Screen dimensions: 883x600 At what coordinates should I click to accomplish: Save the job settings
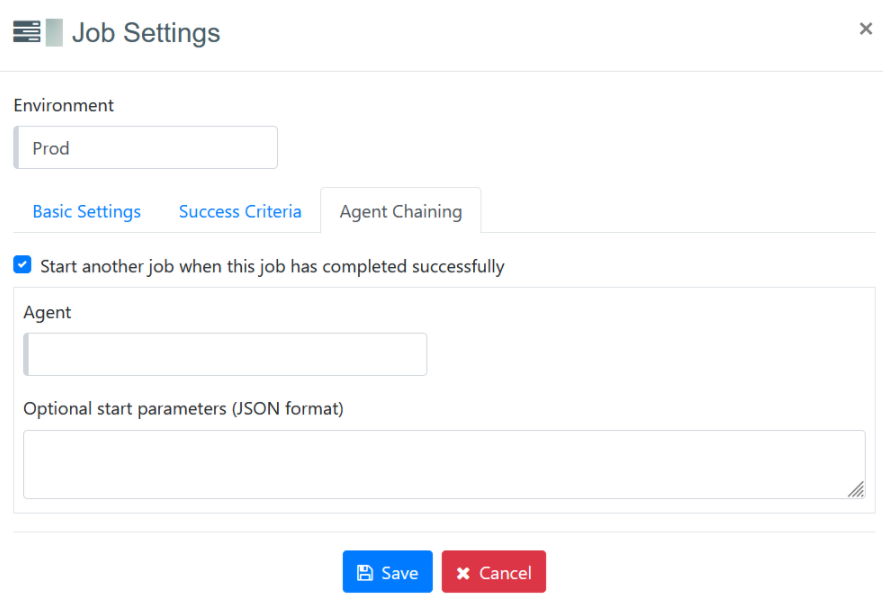tap(388, 572)
